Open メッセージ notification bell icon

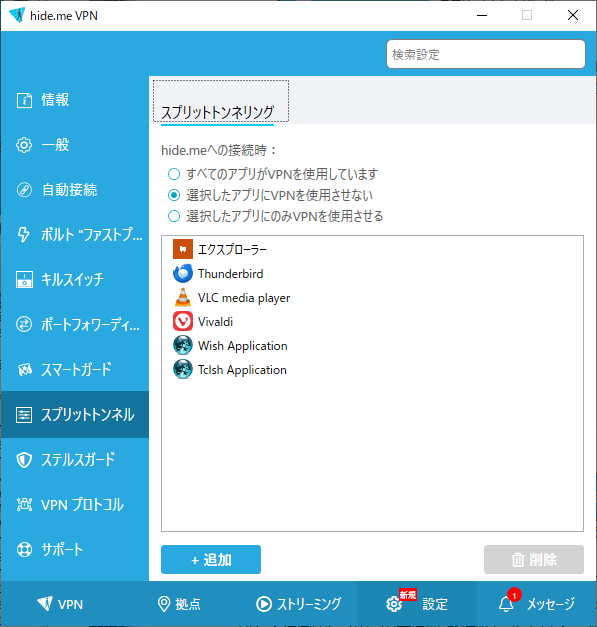506,603
